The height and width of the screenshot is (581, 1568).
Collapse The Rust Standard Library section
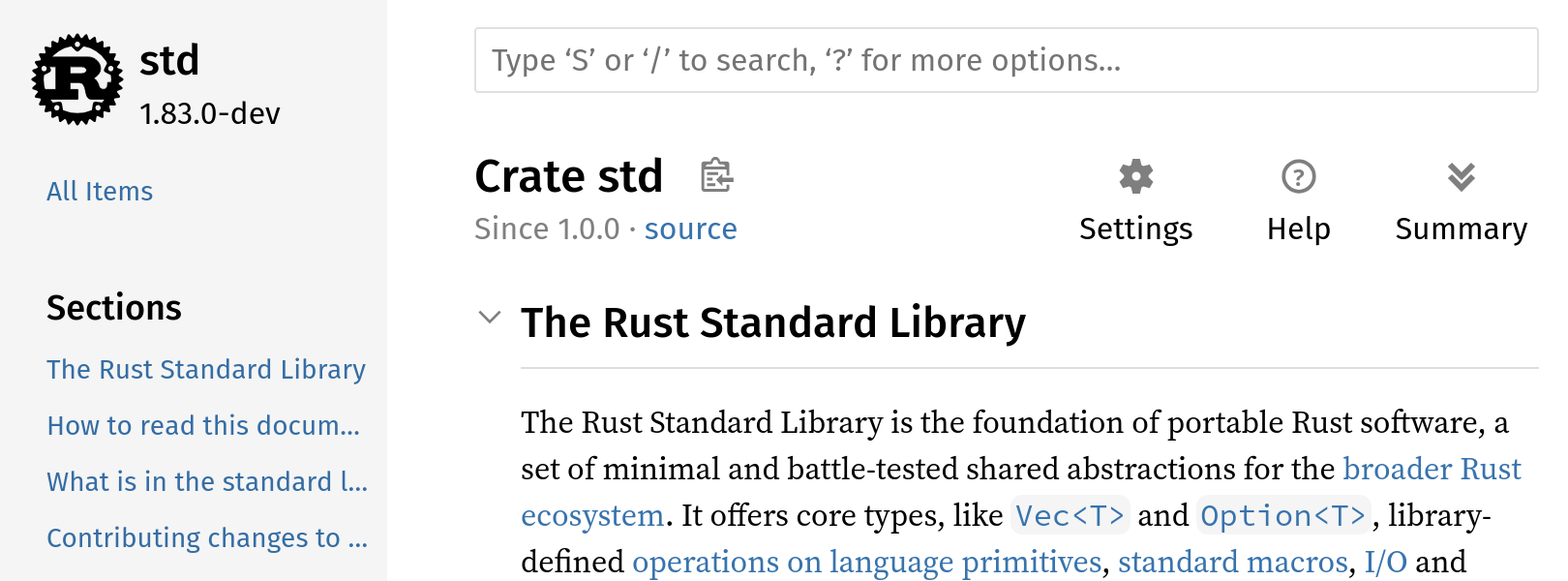(x=490, y=317)
